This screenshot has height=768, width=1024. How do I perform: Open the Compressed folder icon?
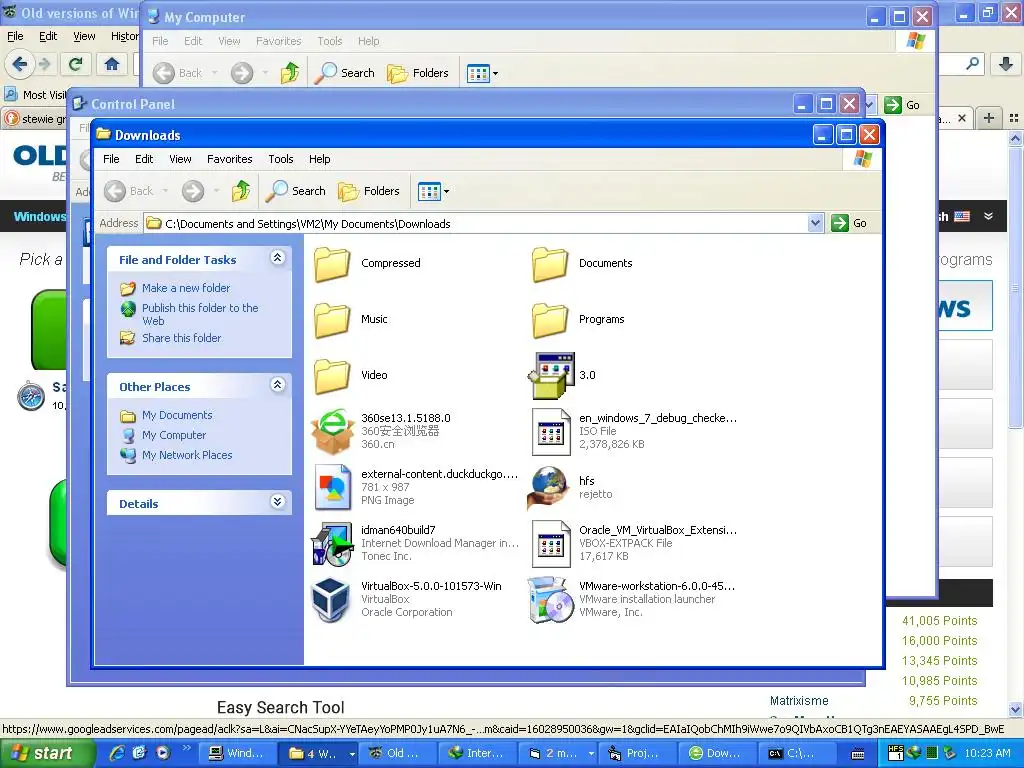pos(332,264)
